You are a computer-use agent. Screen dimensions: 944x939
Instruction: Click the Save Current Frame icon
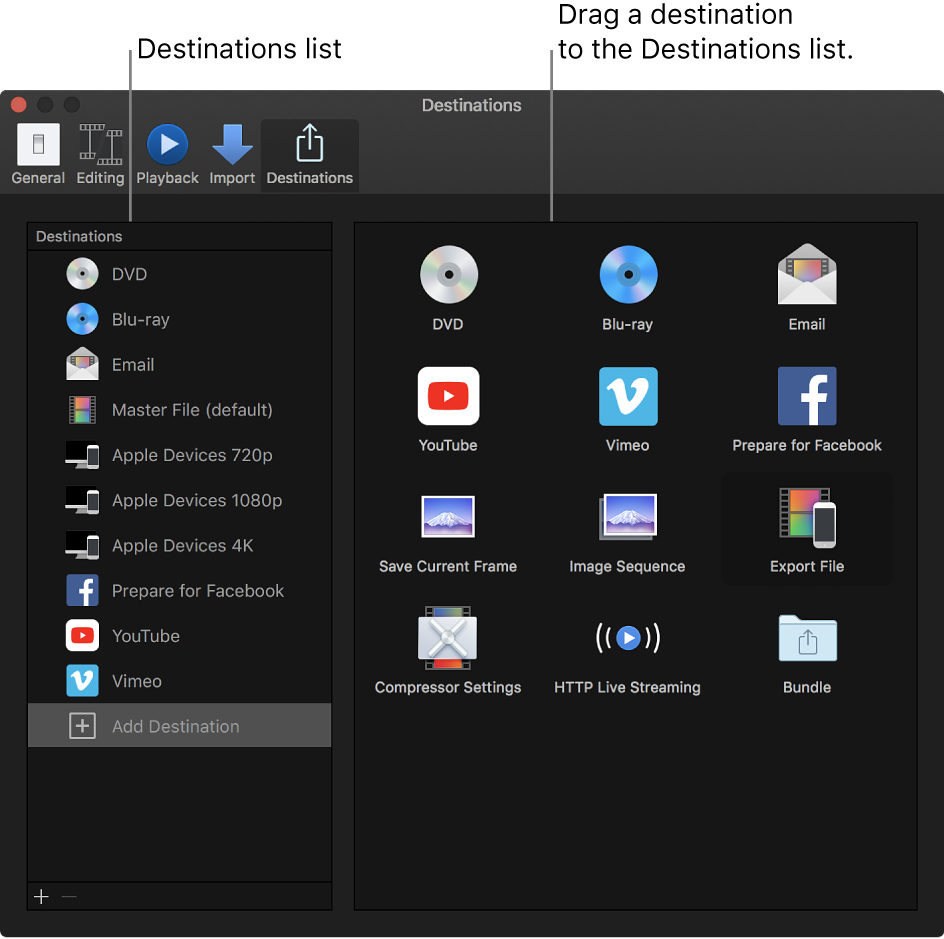pyautogui.click(x=448, y=518)
